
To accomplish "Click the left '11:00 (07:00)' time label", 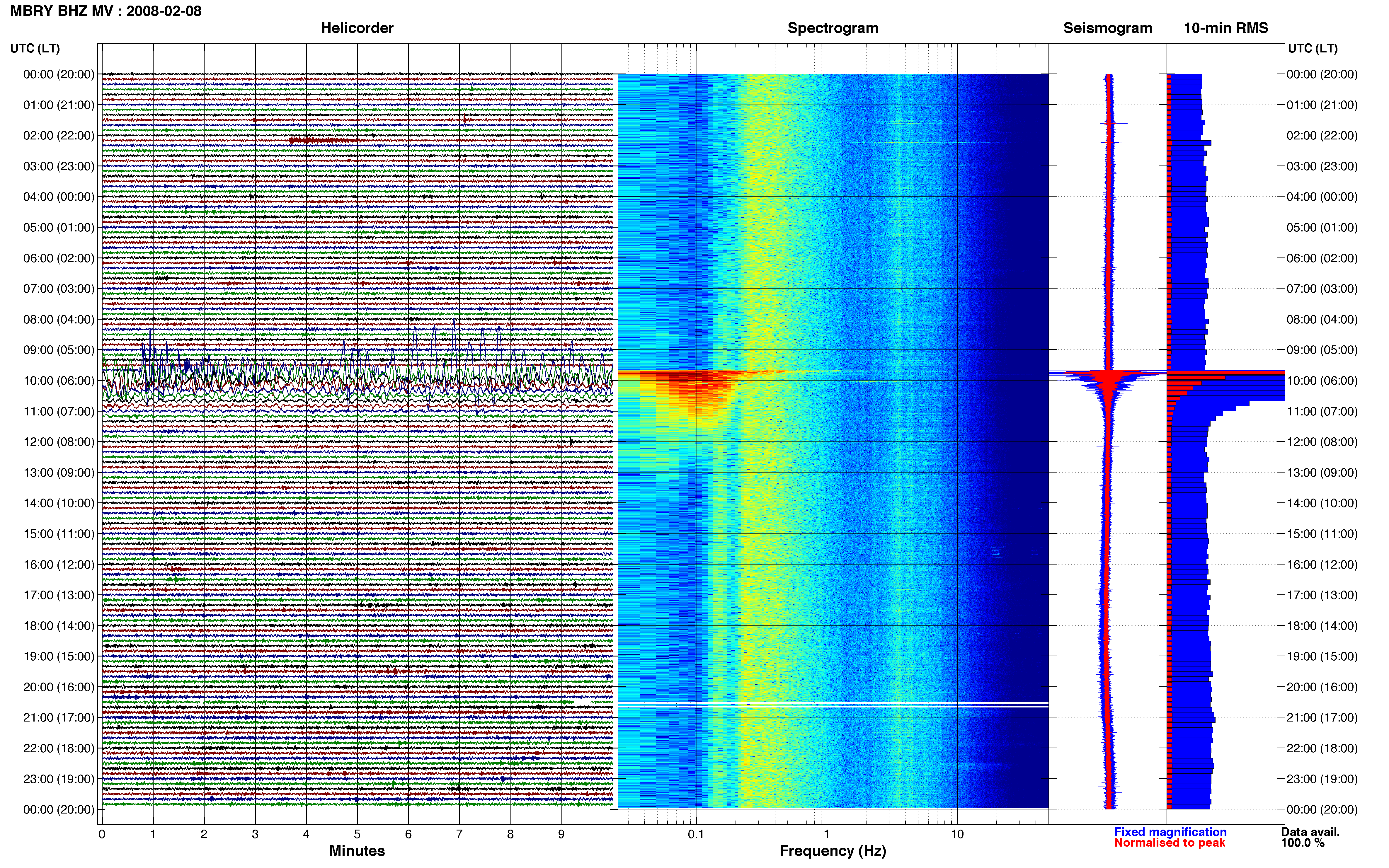I will pos(59,411).
